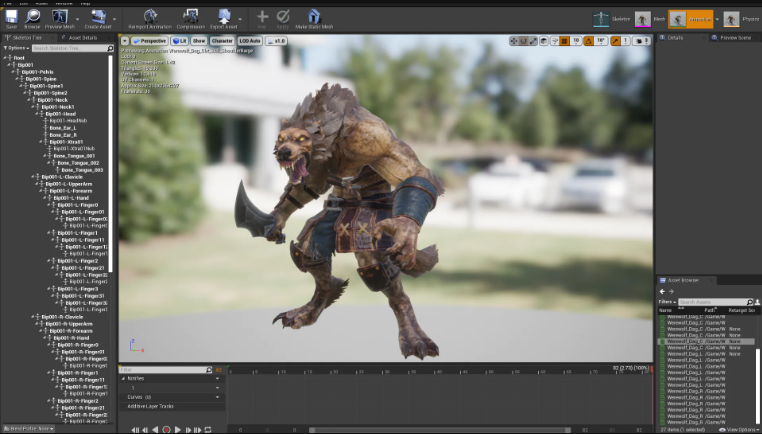This screenshot has height=434, width=762.
Task: Select the translate gizmo tool in viewport
Action: (513, 41)
